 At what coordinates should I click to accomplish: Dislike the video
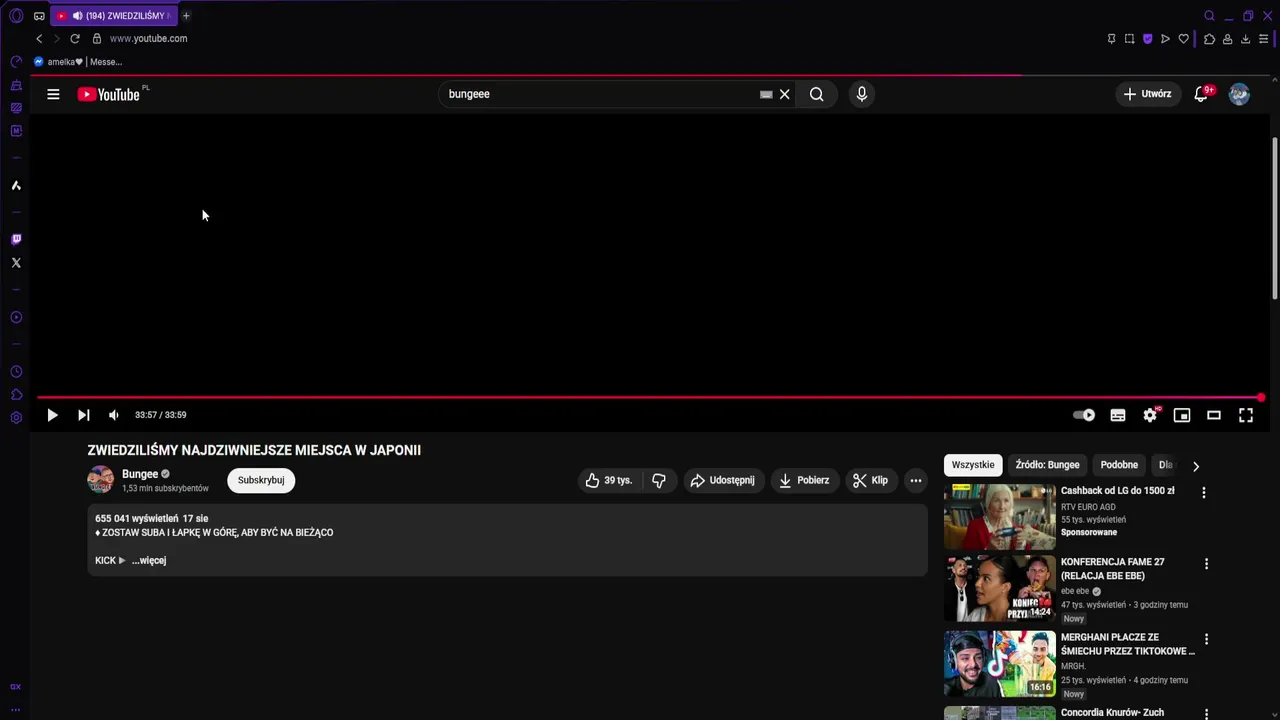click(x=659, y=480)
